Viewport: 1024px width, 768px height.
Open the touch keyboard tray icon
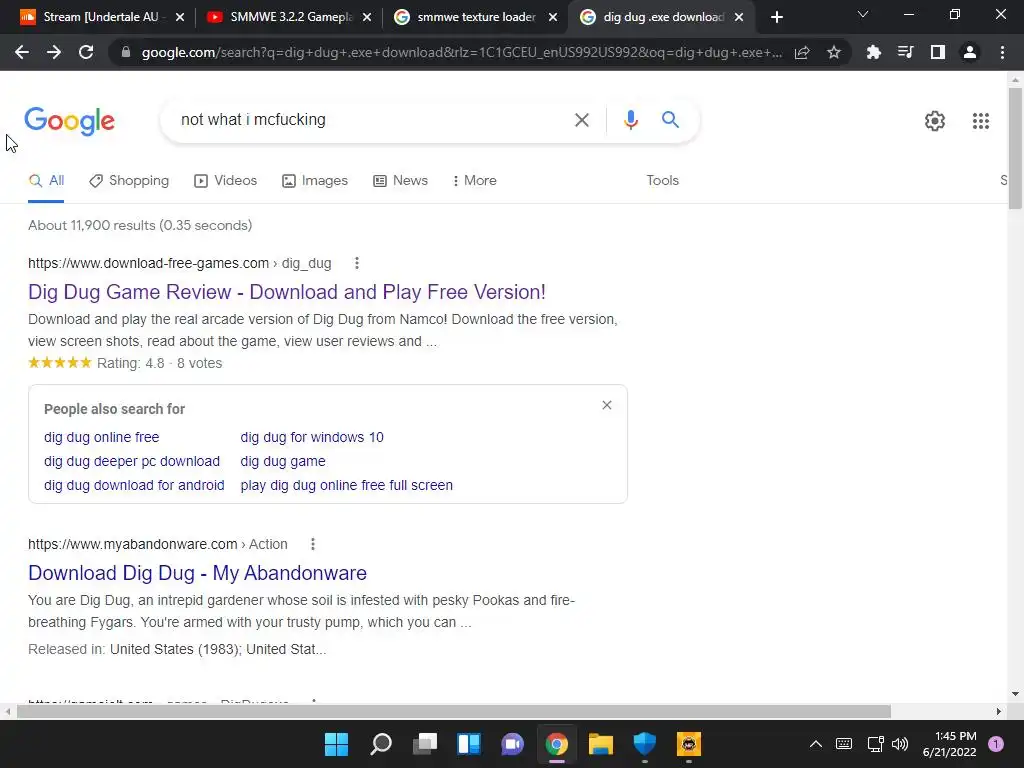(x=844, y=744)
